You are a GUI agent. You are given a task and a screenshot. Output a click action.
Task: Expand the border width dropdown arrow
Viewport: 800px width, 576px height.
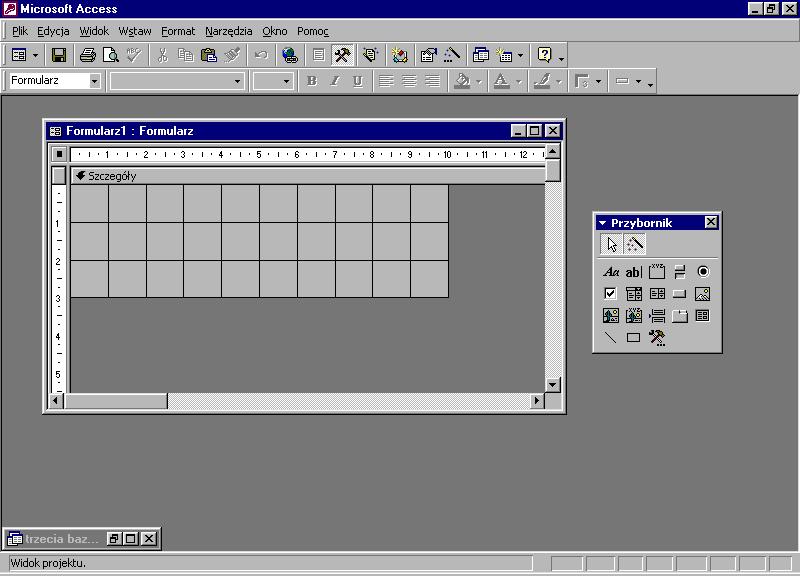pyautogui.click(x=598, y=81)
